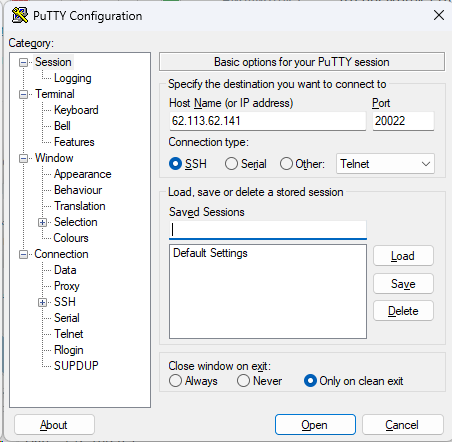Choose the Other connection type radio

coord(286,164)
